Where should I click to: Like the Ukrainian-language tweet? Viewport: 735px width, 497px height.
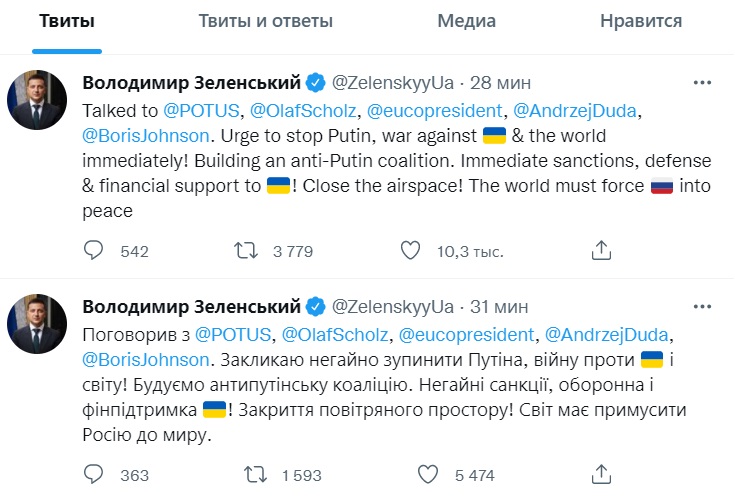point(427,473)
